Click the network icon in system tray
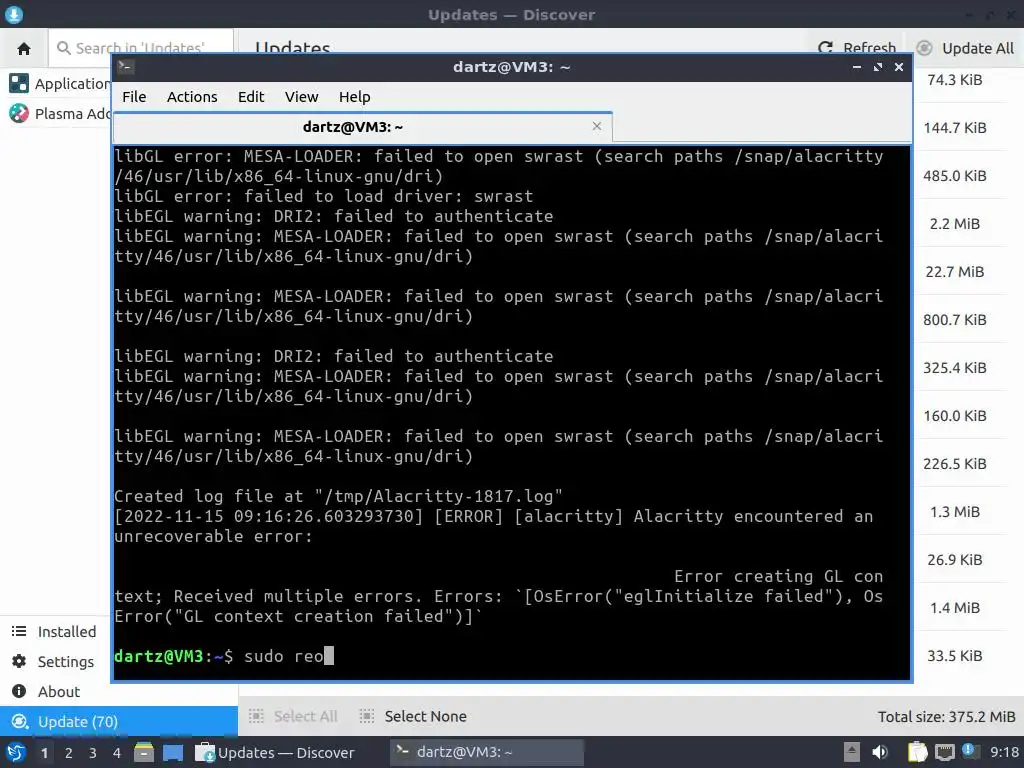The height and width of the screenshot is (768, 1024). click(x=944, y=752)
